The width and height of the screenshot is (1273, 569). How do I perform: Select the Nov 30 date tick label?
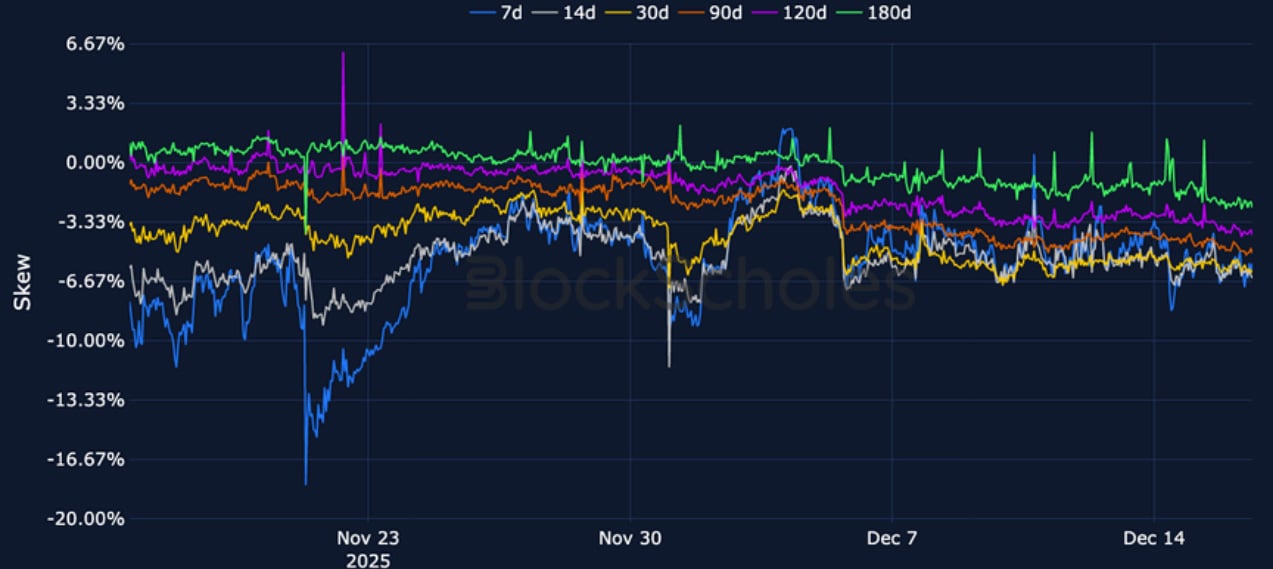[630, 538]
